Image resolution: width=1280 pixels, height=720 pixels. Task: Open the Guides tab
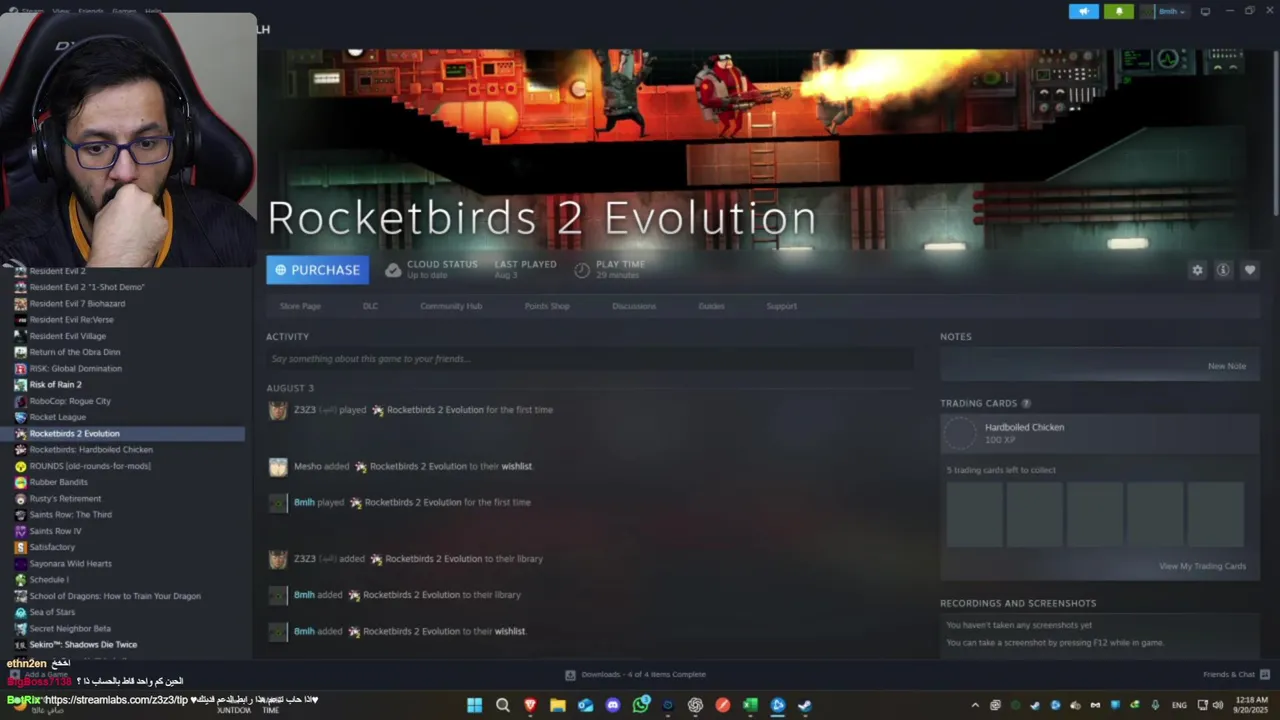(x=711, y=306)
